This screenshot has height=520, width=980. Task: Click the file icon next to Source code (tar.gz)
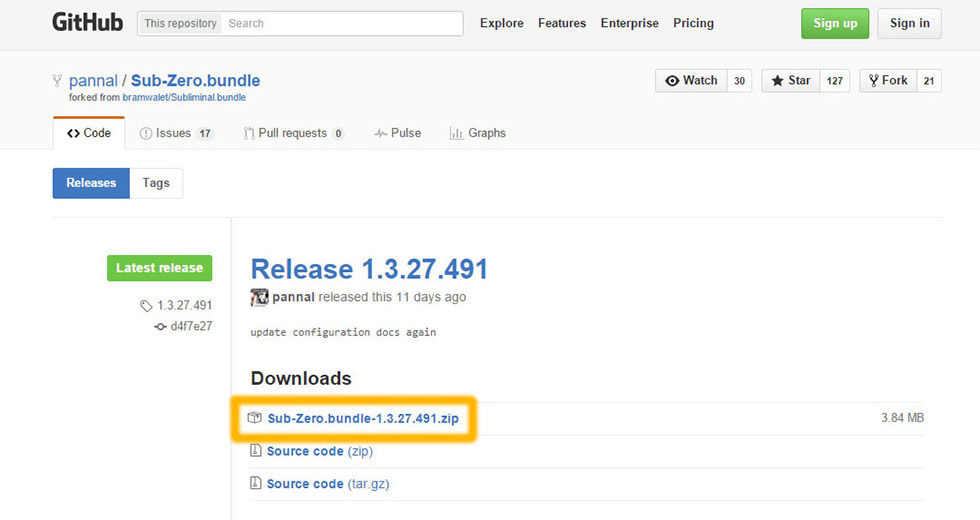(x=255, y=484)
